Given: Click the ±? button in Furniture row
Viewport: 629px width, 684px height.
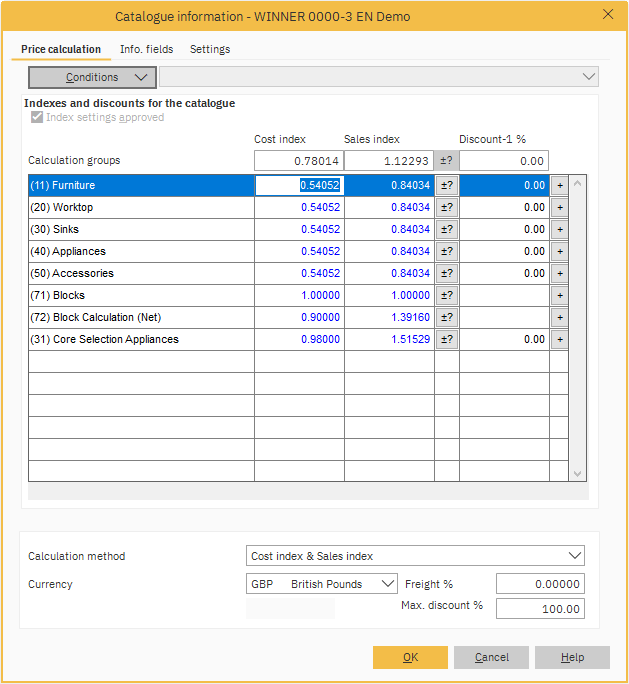Looking at the screenshot, I should point(447,185).
